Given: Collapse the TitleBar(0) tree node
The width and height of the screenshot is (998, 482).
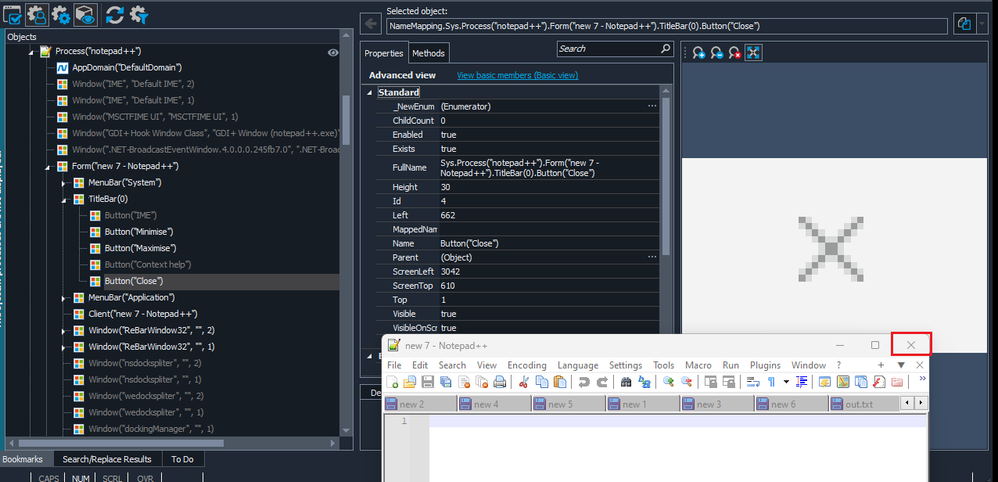Looking at the screenshot, I should pyautogui.click(x=65, y=199).
